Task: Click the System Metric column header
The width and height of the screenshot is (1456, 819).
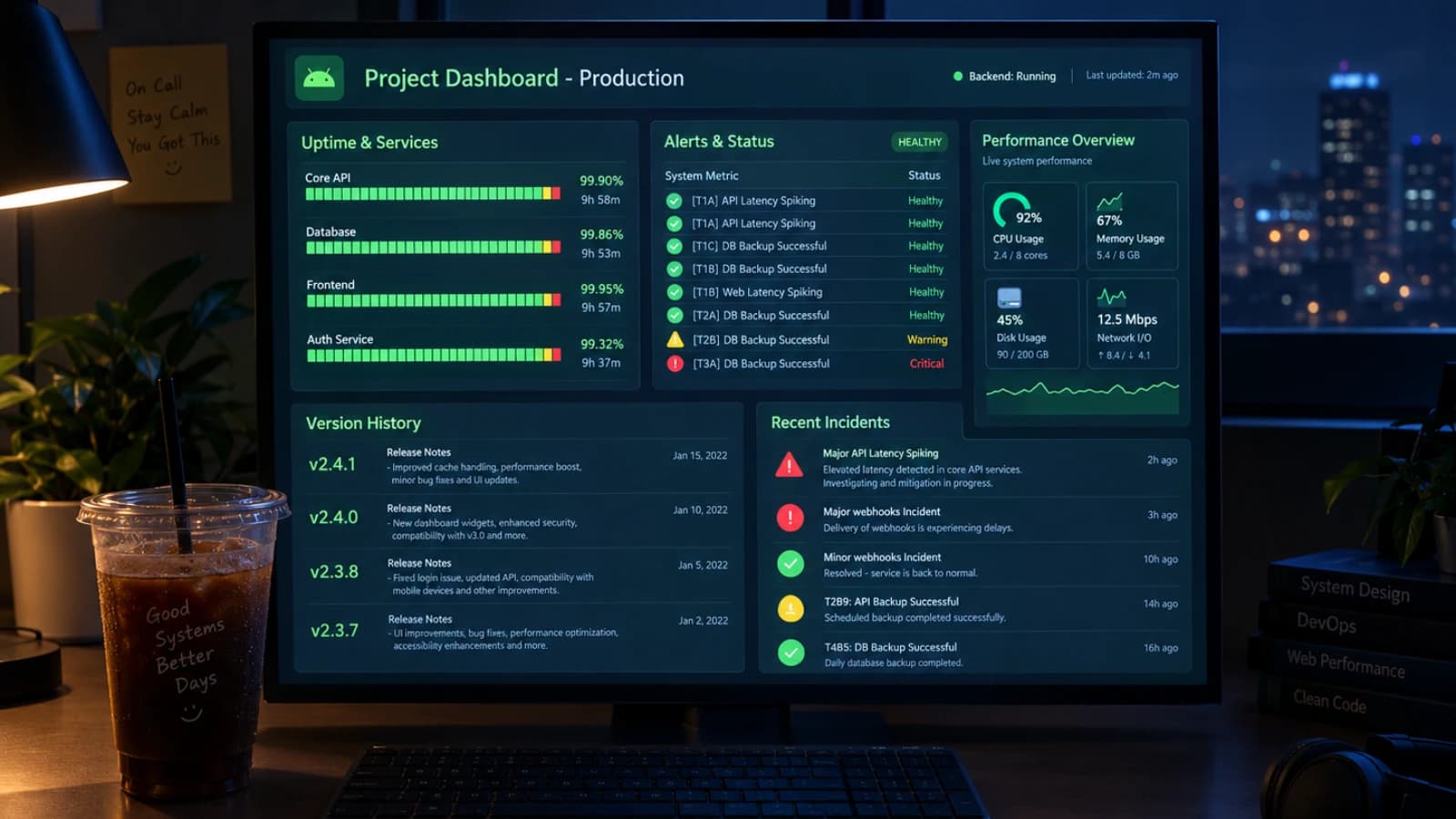Action: coord(702,176)
